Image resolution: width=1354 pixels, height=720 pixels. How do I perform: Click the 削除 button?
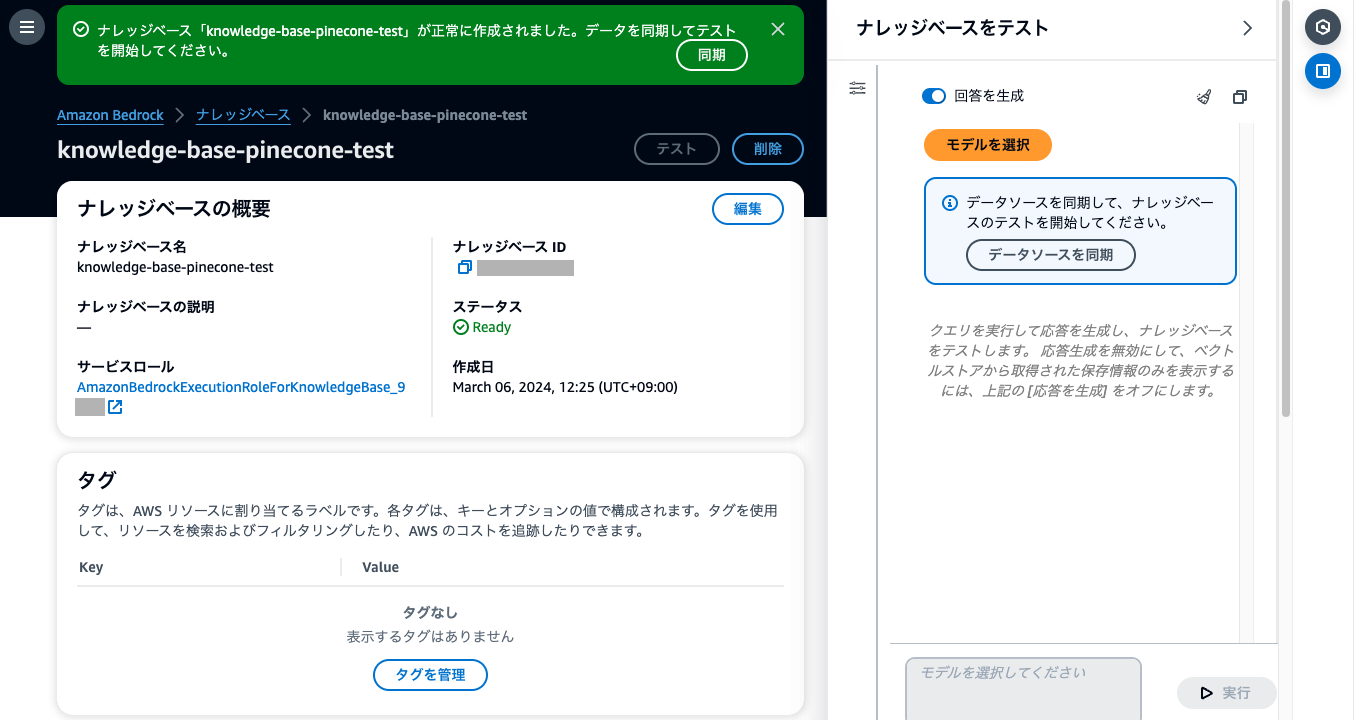[767, 149]
